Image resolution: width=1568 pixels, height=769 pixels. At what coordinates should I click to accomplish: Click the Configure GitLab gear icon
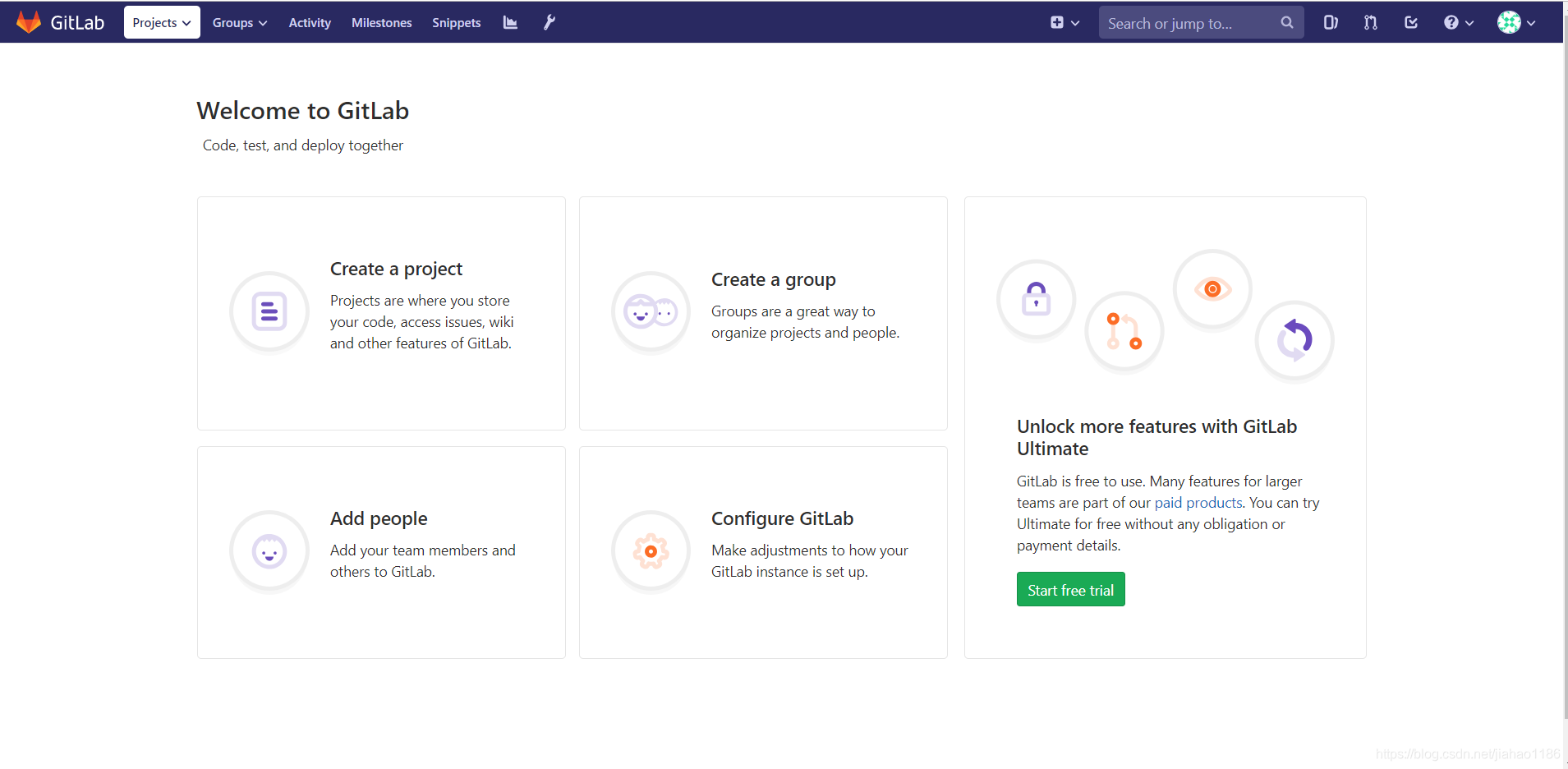(x=651, y=551)
